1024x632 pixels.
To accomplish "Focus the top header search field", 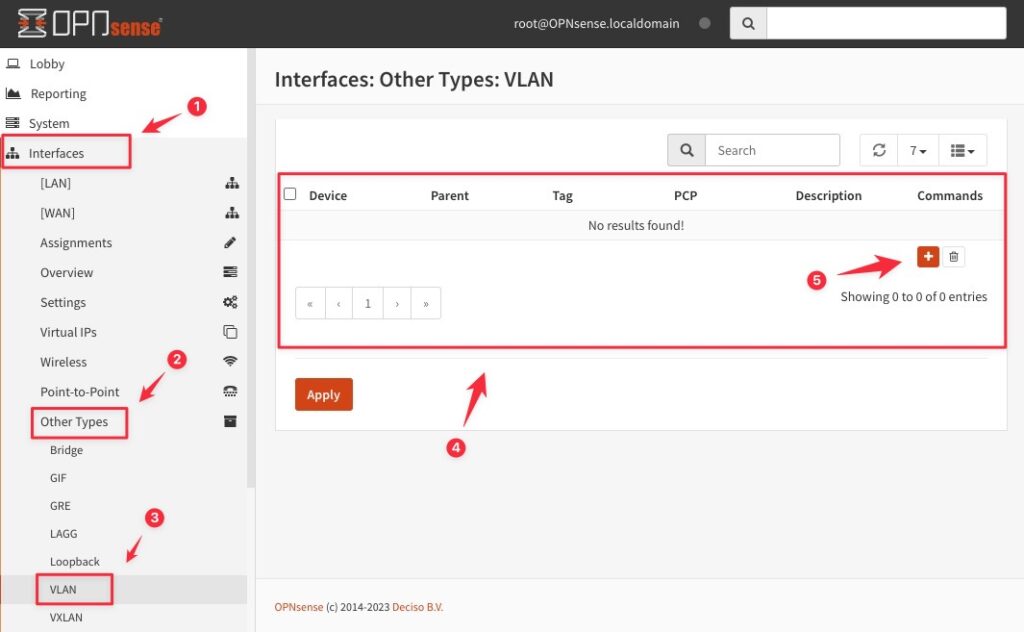I will point(886,24).
